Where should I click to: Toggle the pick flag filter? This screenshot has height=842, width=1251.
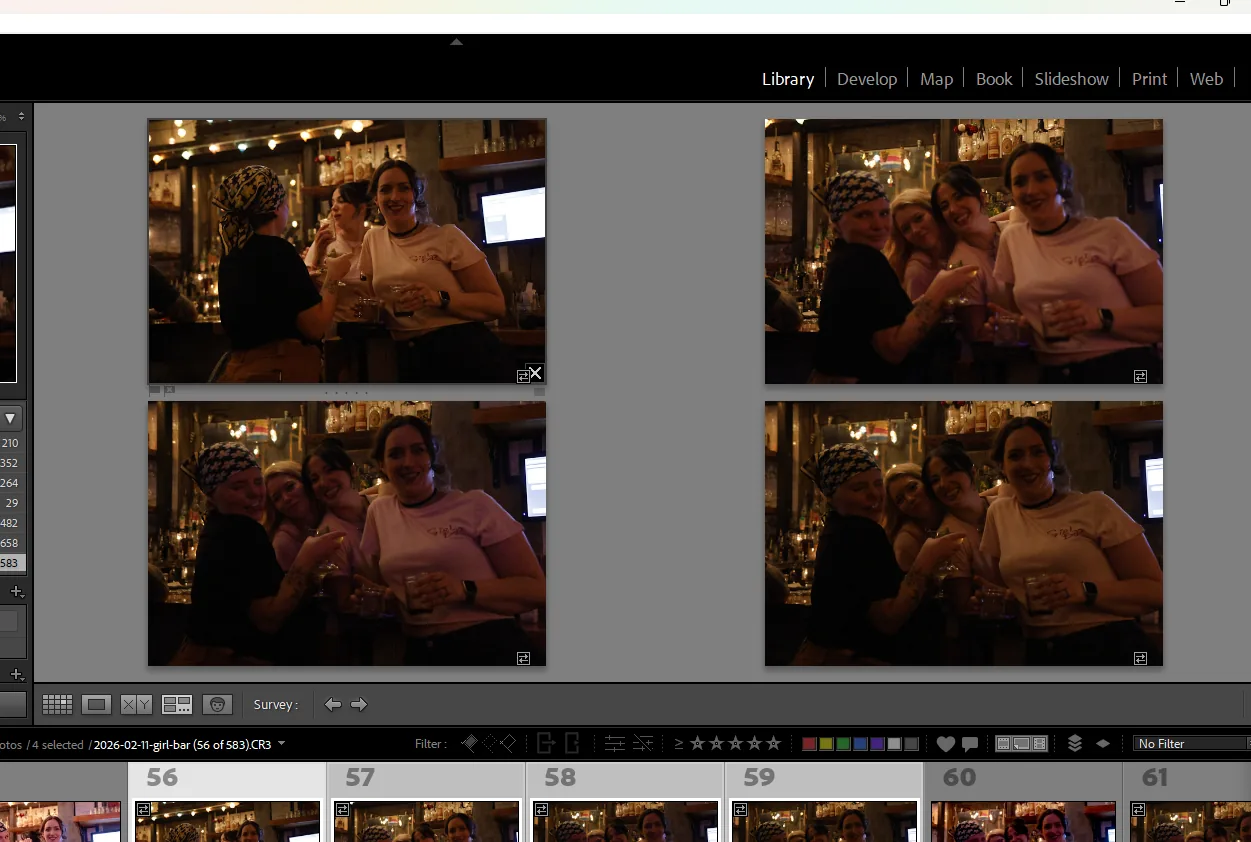468,743
